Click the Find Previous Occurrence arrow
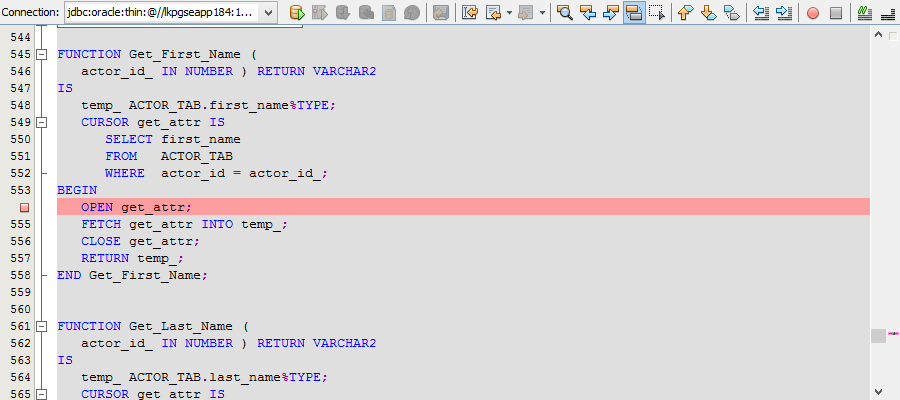The width and height of the screenshot is (900, 400). 588,13
